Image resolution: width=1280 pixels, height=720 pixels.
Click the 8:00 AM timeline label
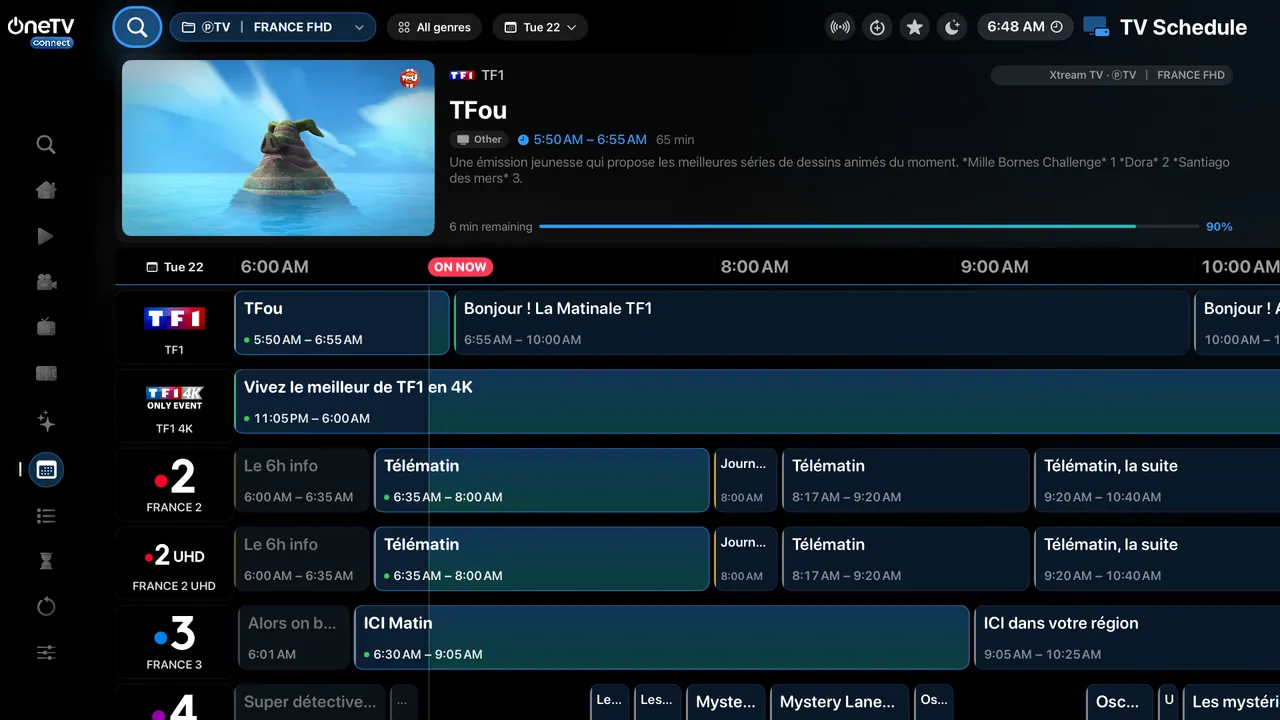pyautogui.click(x=755, y=267)
